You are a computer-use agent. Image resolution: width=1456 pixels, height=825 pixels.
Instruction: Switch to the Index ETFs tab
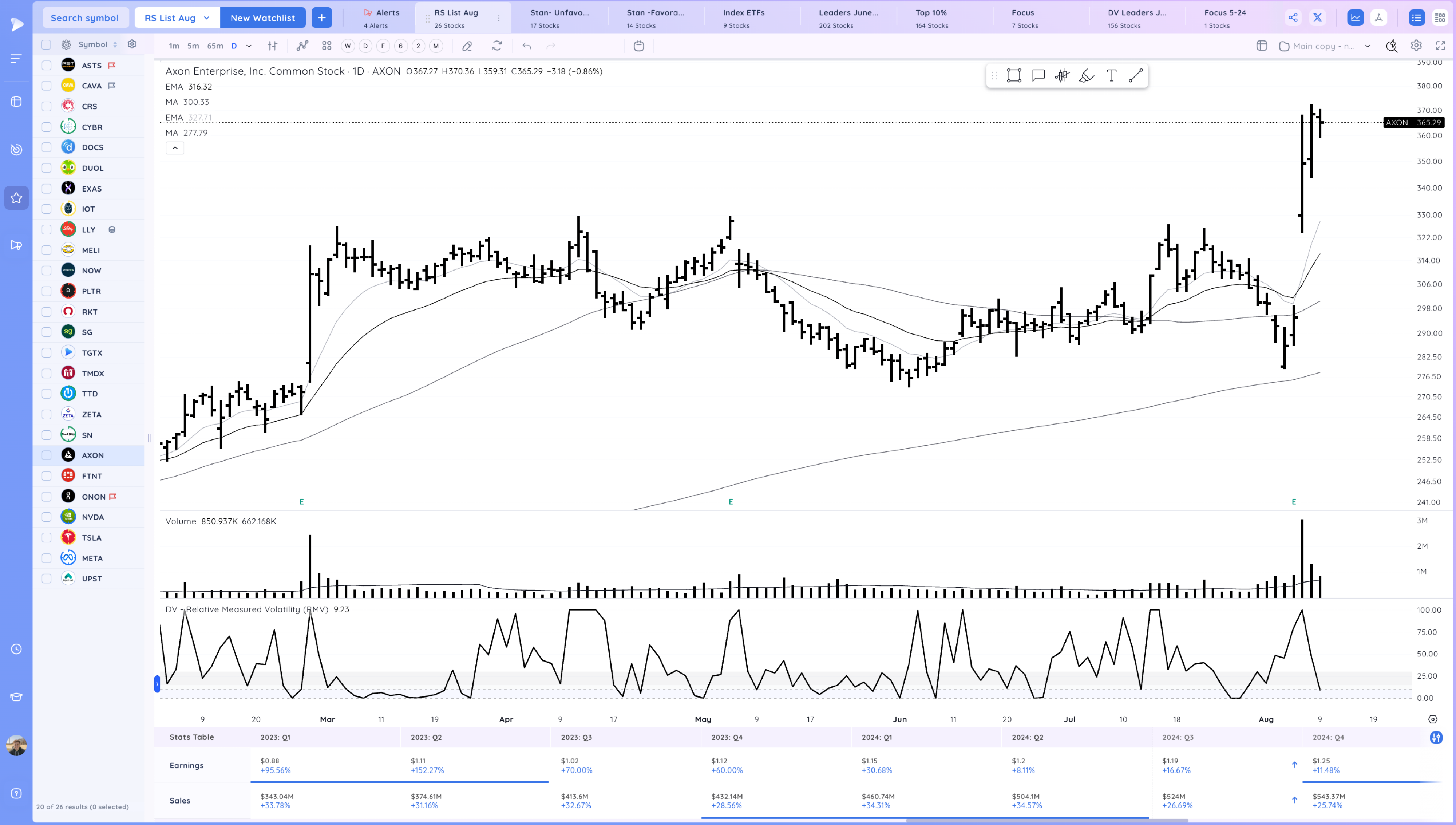click(743, 18)
